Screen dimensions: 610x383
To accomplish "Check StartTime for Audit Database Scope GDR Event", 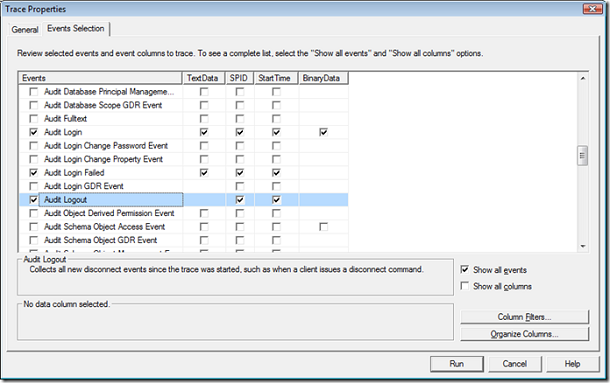I will pyautogui.click(x=276, y=105).
